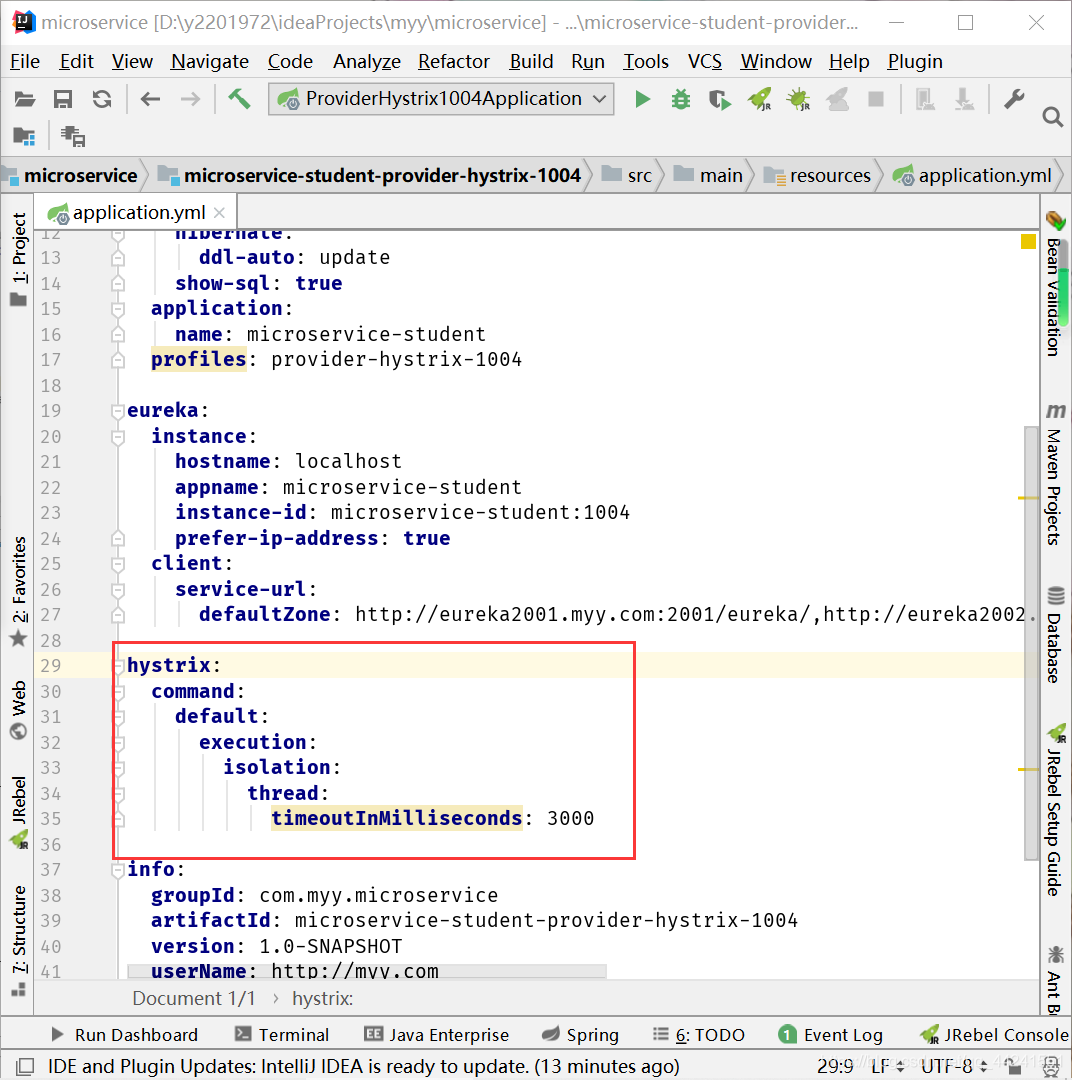Open the ProviderHystrix1004Application run configuration dropdown

441,99
